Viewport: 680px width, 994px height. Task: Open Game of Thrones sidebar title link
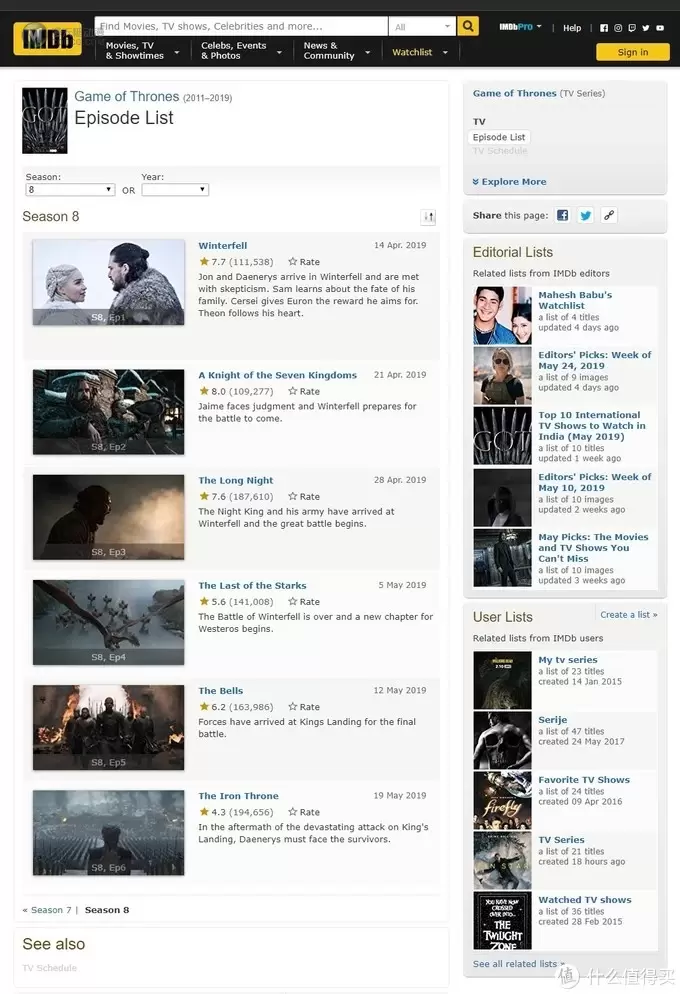pyautogui.click(x=515, y=93)
